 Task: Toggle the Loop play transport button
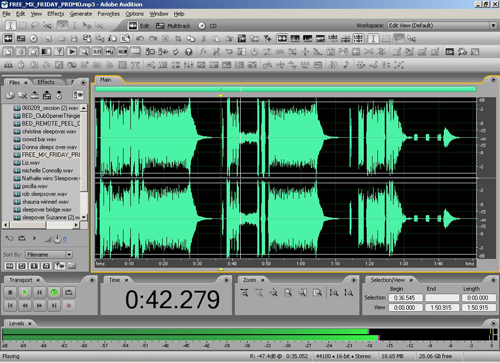click(x=69, y=293)
